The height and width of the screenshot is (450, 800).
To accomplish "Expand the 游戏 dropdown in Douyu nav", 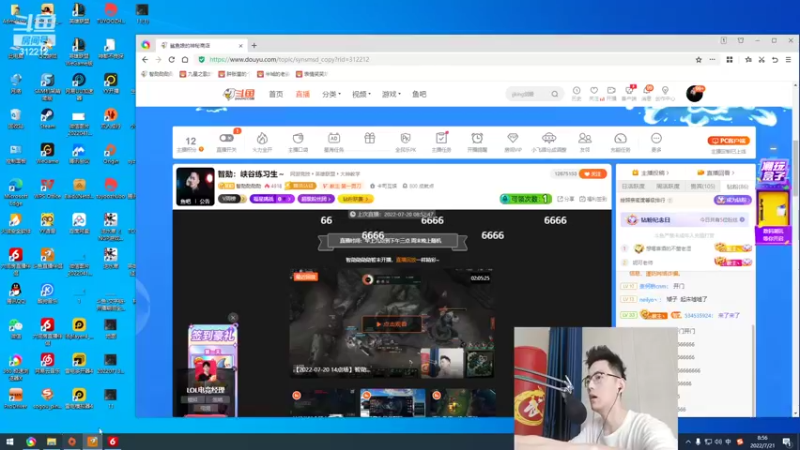I will point(391,94).
